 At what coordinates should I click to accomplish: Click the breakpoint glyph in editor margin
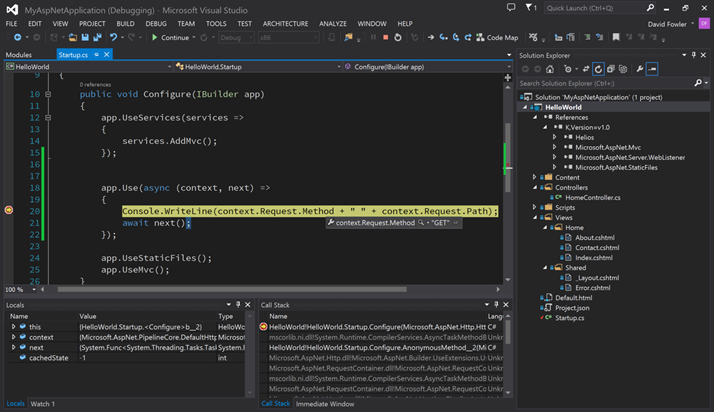click(x=8, y=211)
